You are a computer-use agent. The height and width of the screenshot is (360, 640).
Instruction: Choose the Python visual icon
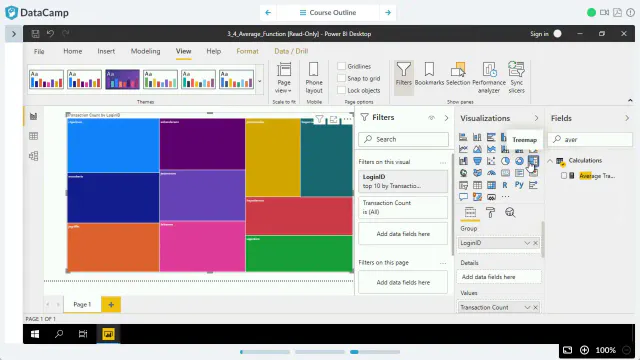pyautogui.click(x=519, y=185)
